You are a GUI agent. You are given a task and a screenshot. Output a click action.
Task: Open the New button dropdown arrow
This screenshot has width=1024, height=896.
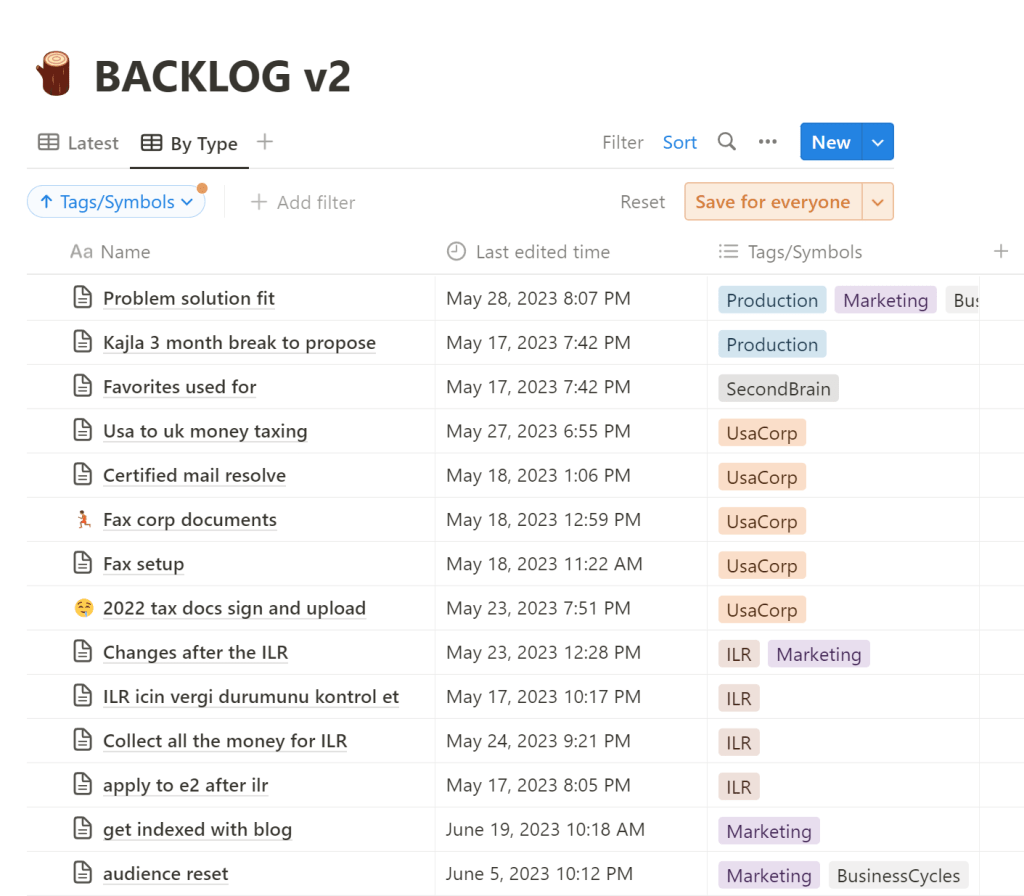pyautogui.click(x=878, y=142)
